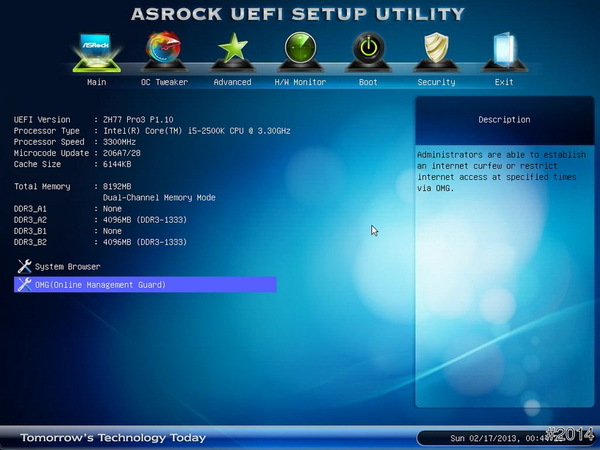
Task: Click the date Sun 02/17/2013 in status bar
Action: coord(485,438)
